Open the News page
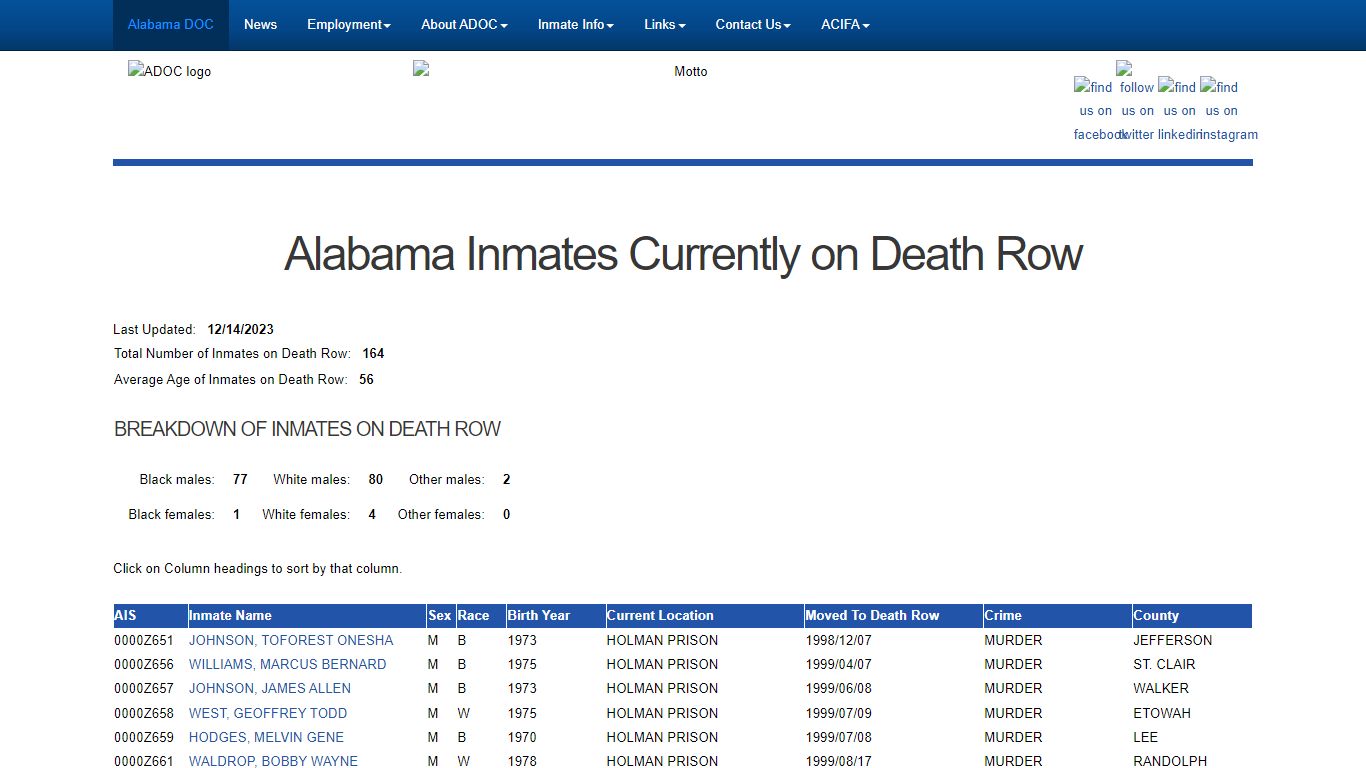This screenshot has width=1366, height=768. click(x=260, y=25)
